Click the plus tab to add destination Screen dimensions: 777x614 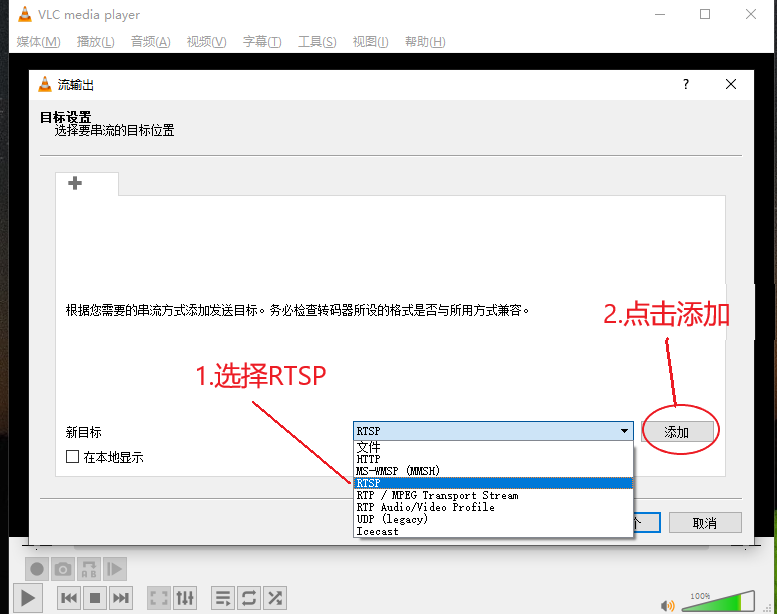click(x=75, y=183)
